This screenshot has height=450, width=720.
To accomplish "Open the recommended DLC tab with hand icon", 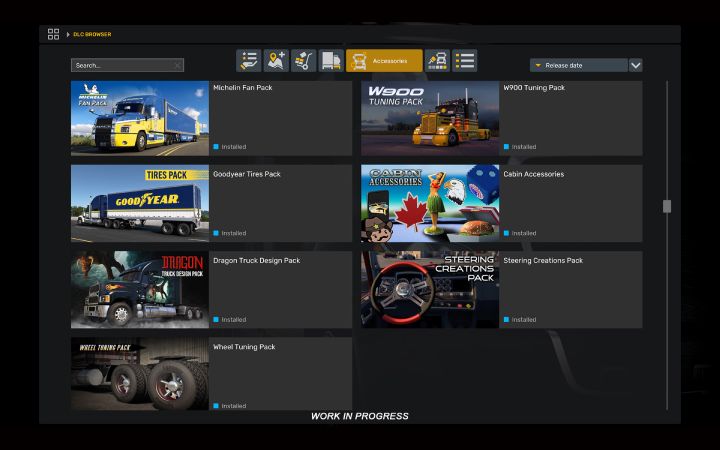I will pyautogui.click(x=248, y=61).
